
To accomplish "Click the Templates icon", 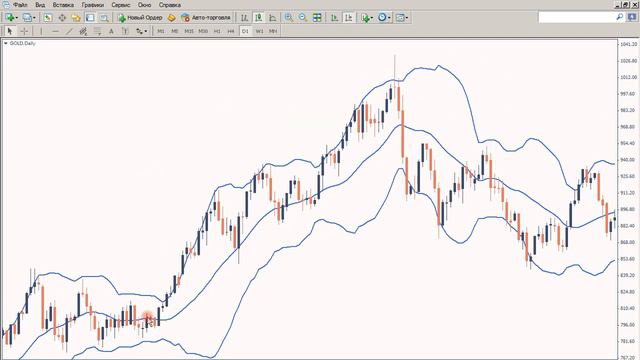I will point(400,18).
